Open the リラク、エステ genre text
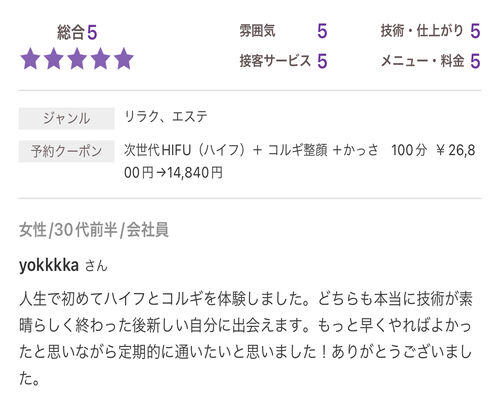The image size is (500, 400). [x=166, y=117]
